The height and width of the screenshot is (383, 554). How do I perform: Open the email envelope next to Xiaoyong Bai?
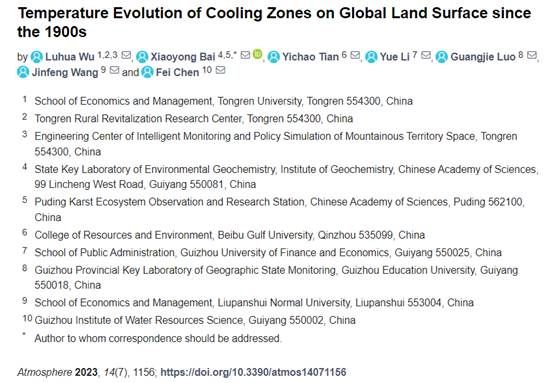[246, 55]
